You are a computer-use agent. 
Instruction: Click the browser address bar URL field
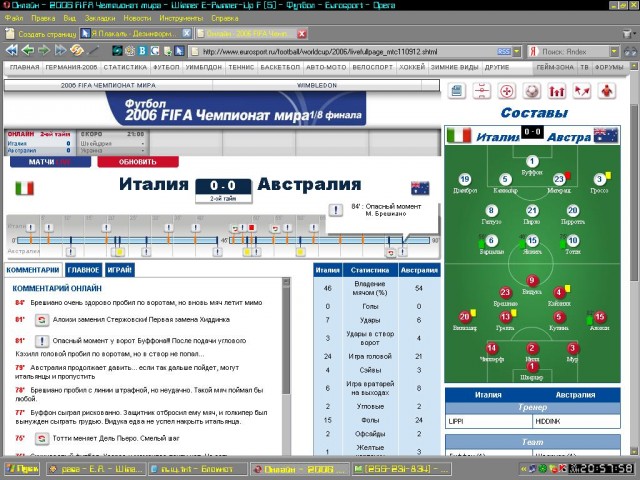(345, 52)
